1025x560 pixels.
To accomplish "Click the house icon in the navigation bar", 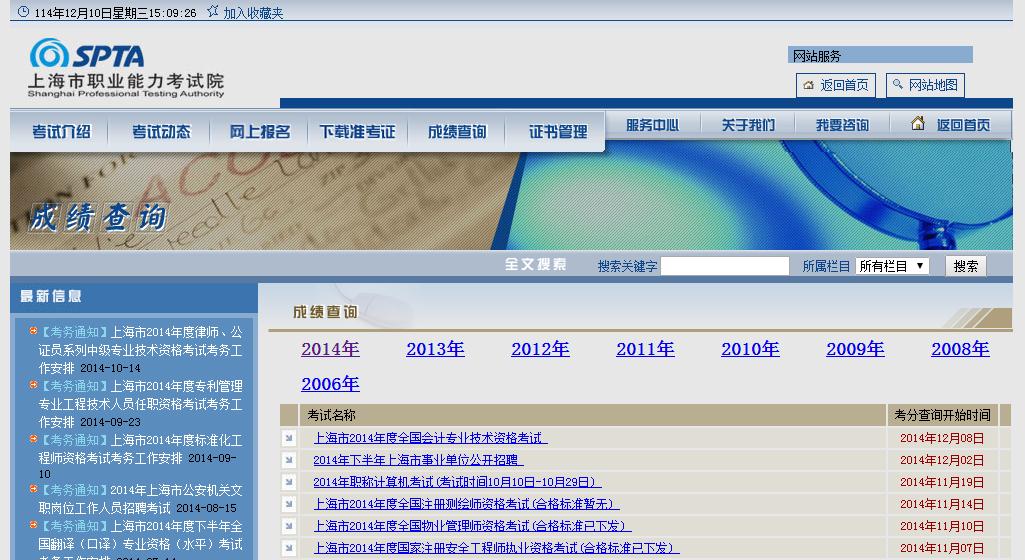I will [918, 124].
